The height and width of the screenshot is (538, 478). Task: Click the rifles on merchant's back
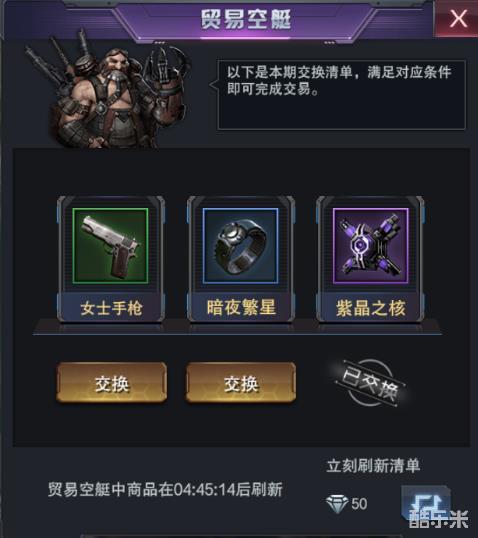point(58,57)
